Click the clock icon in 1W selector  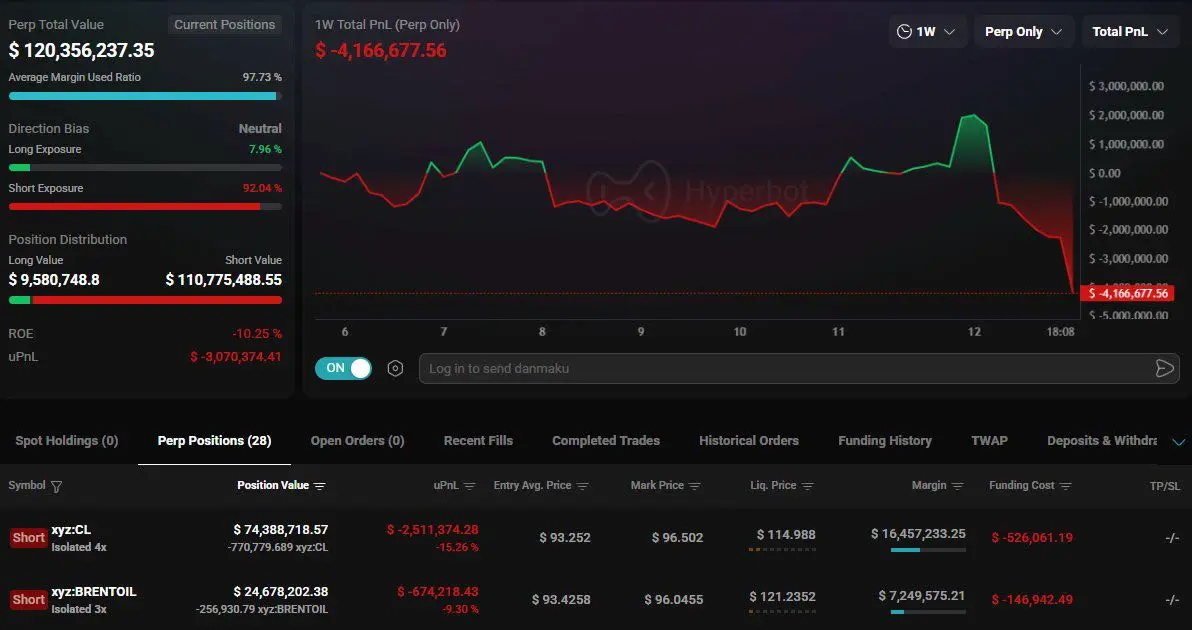904,32
